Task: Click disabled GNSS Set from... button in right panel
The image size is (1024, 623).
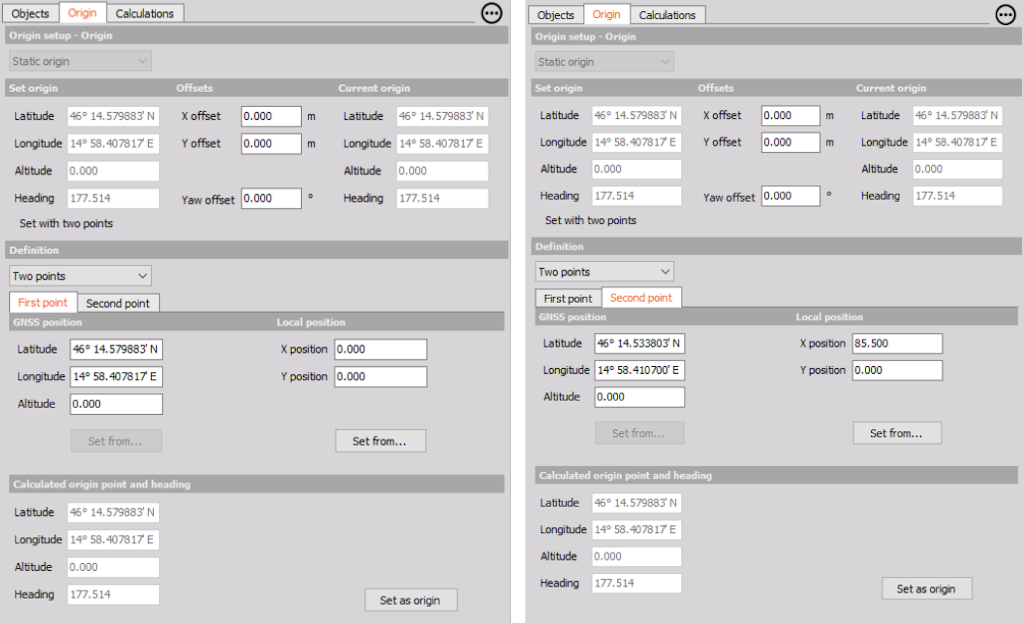Action: tap(639, 433)
